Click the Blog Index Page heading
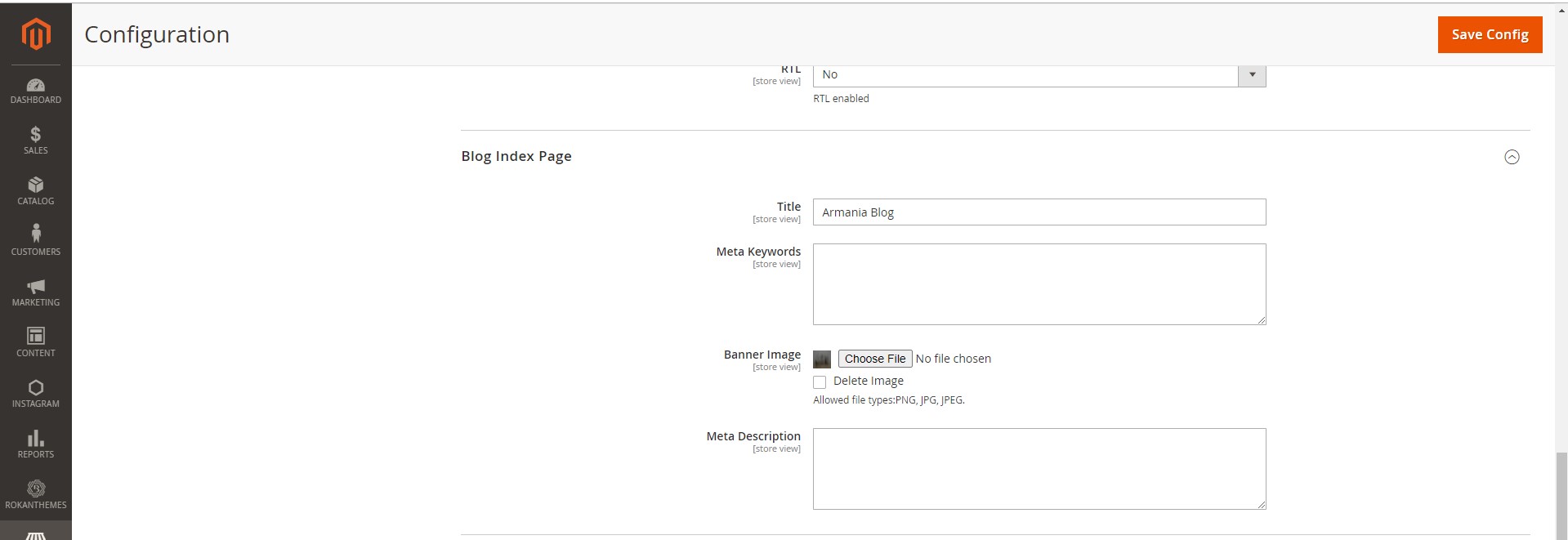Image resolution: width=1568 pixels, height=540 pixels. pyautogui.click(x=516, y=156)
